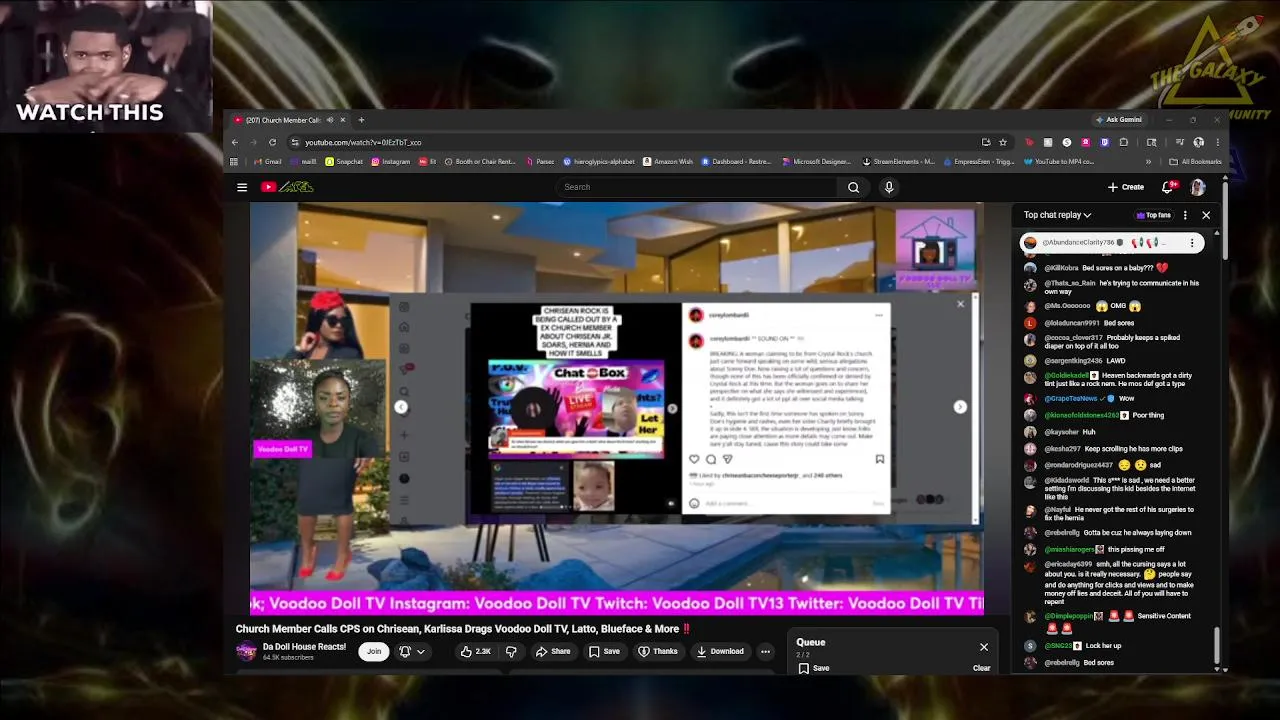The image size is (1280, 720).
Task: Close the chat replay panel
Action: [x=1206, y=215]
